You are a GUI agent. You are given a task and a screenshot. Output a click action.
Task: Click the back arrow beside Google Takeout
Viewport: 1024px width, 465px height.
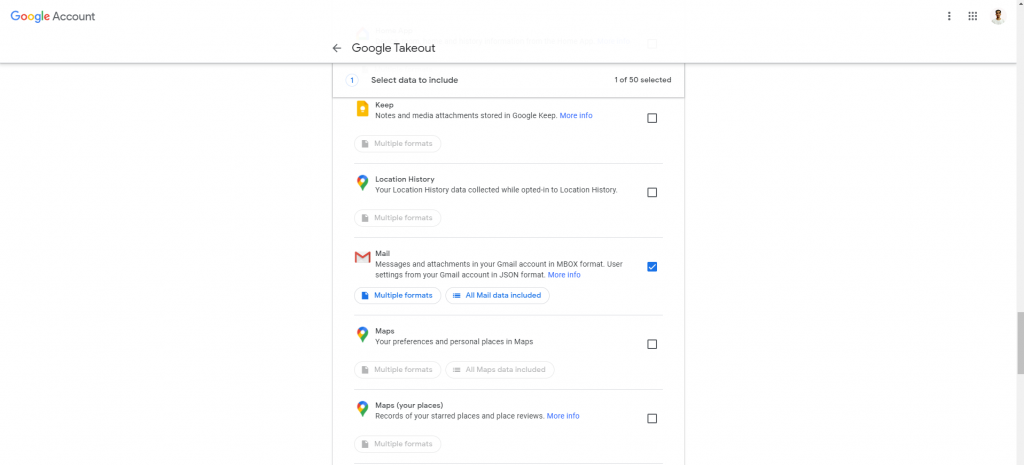click(337, 48)
